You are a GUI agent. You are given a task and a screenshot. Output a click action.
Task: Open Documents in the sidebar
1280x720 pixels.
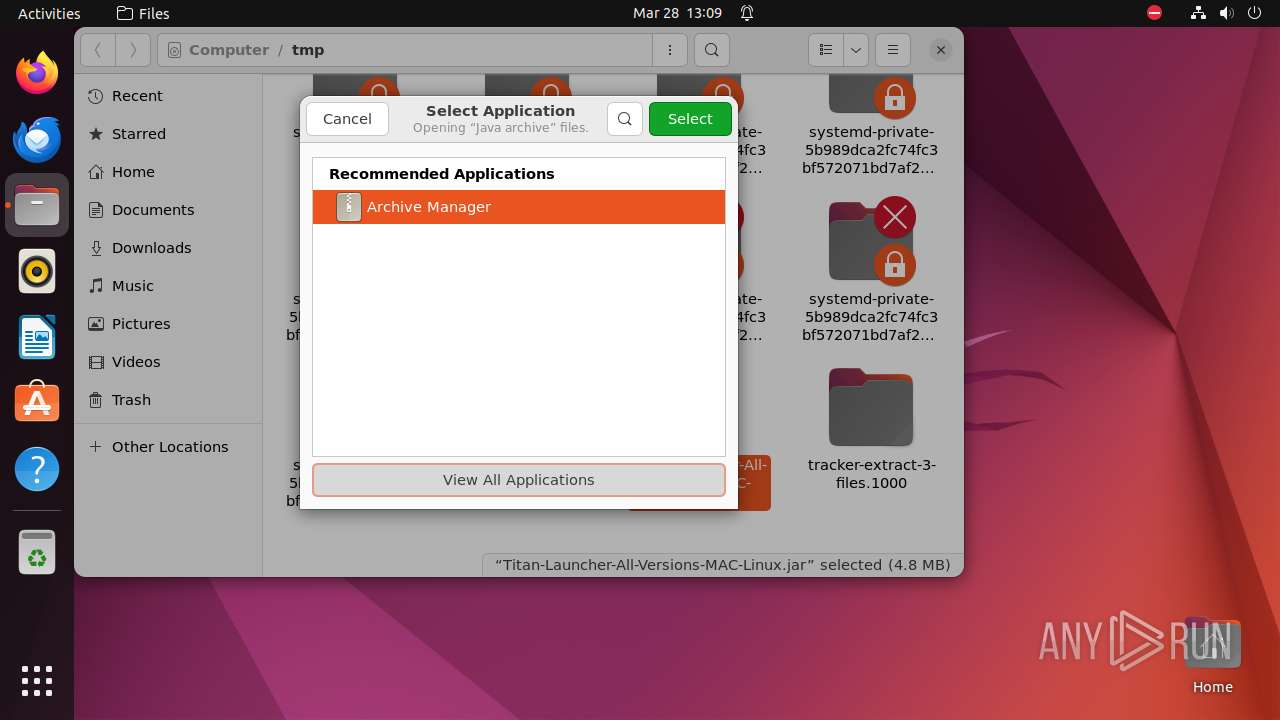click(x=168, y=210)
